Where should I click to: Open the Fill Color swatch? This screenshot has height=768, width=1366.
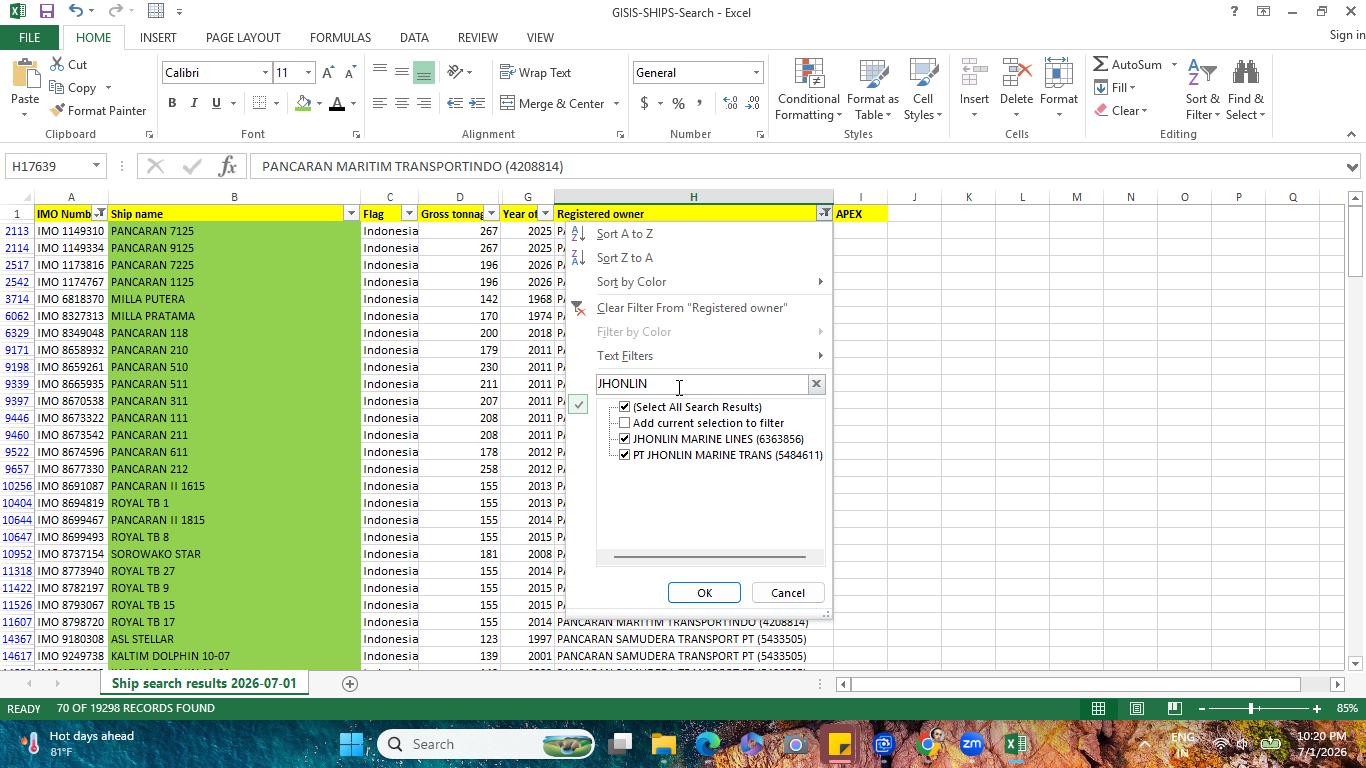click(303, 103)
